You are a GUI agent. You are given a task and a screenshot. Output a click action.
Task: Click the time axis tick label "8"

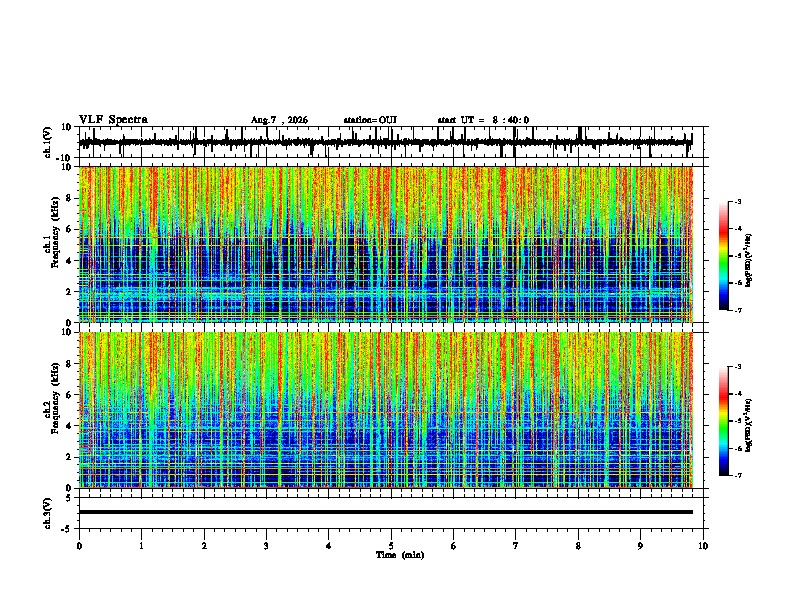tap(578, 546)
